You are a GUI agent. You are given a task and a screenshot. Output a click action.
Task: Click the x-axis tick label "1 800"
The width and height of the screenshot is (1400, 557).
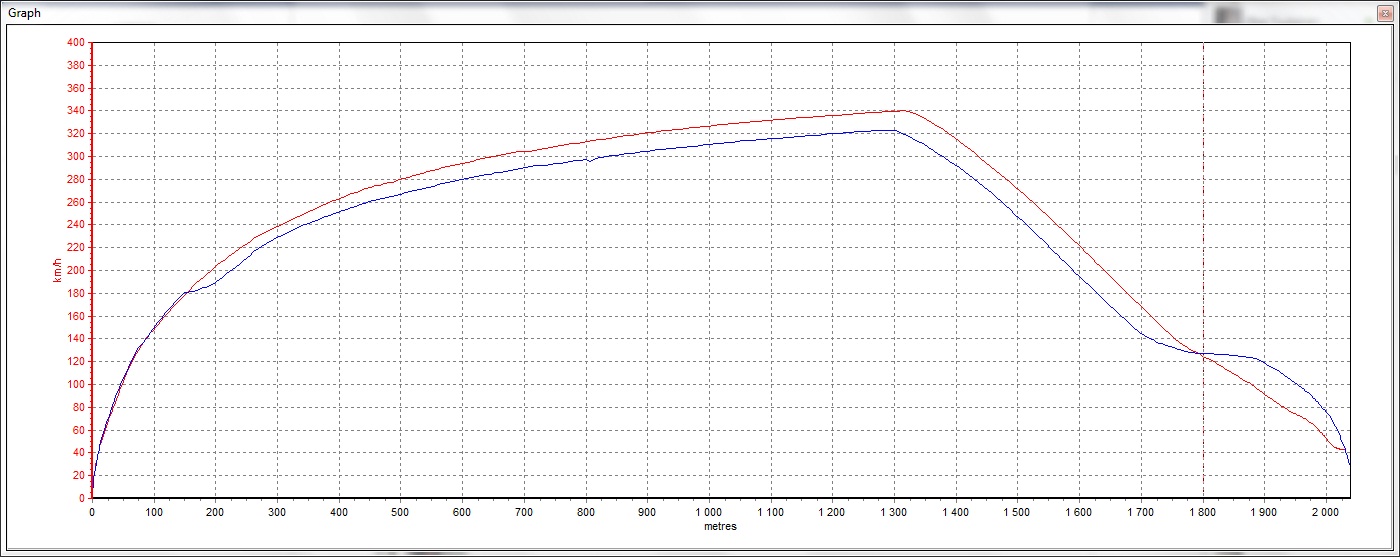click(1203, 511)
